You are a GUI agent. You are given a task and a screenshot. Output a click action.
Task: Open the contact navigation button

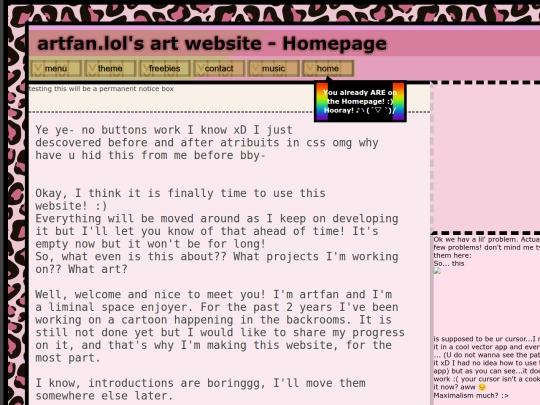[x=219, y=68]
